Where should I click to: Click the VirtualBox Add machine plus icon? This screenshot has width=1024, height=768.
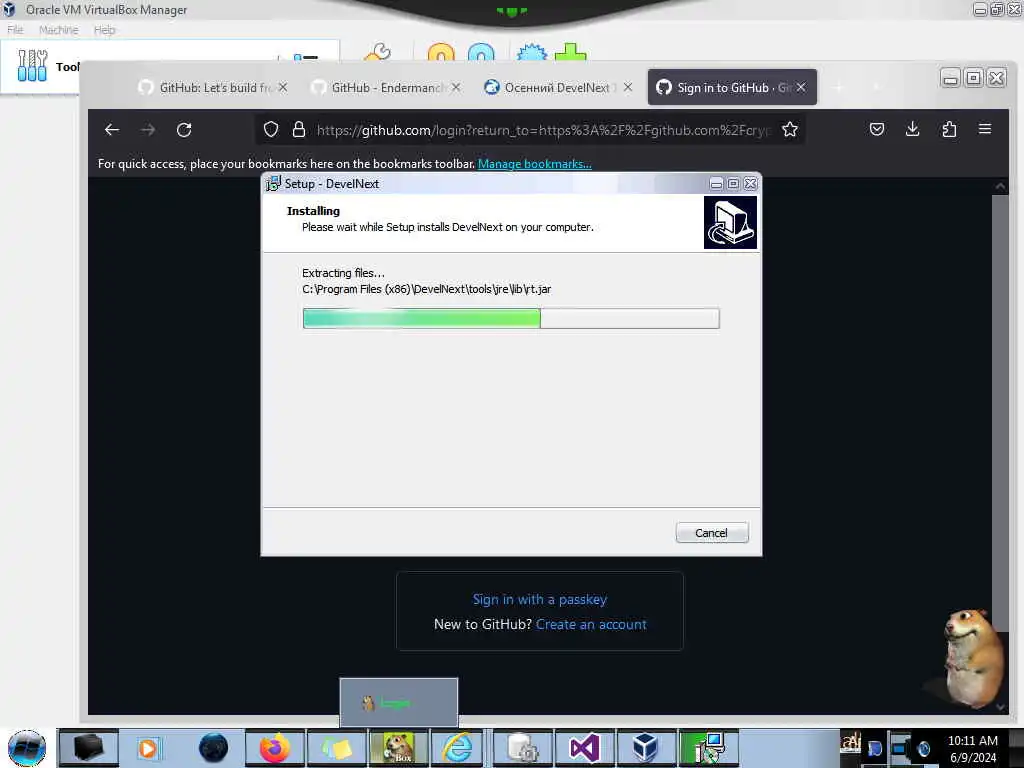(x=571, y=52)
